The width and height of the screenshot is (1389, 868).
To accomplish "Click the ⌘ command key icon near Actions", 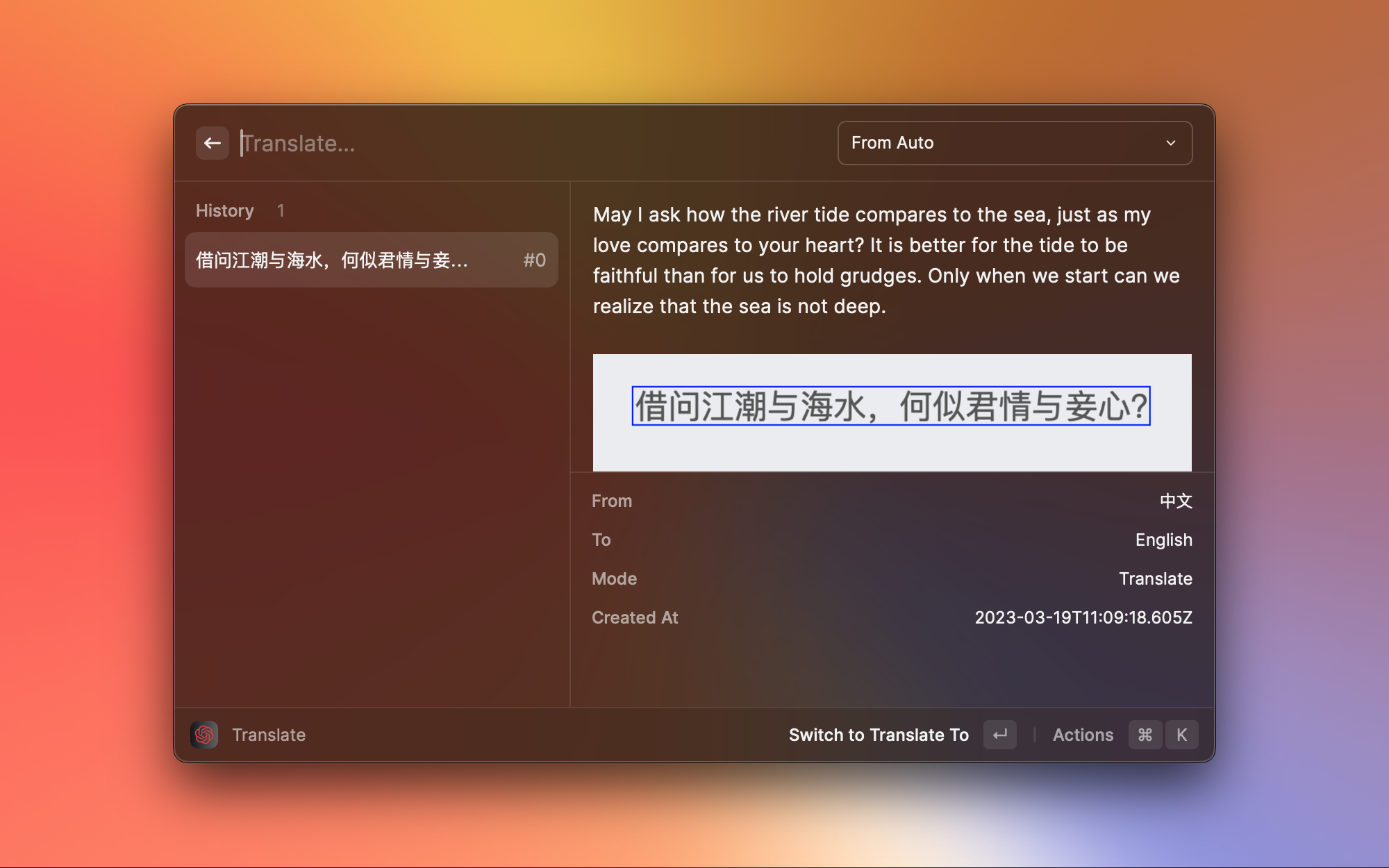I will pyautogui.click(x=1145, y=734).
